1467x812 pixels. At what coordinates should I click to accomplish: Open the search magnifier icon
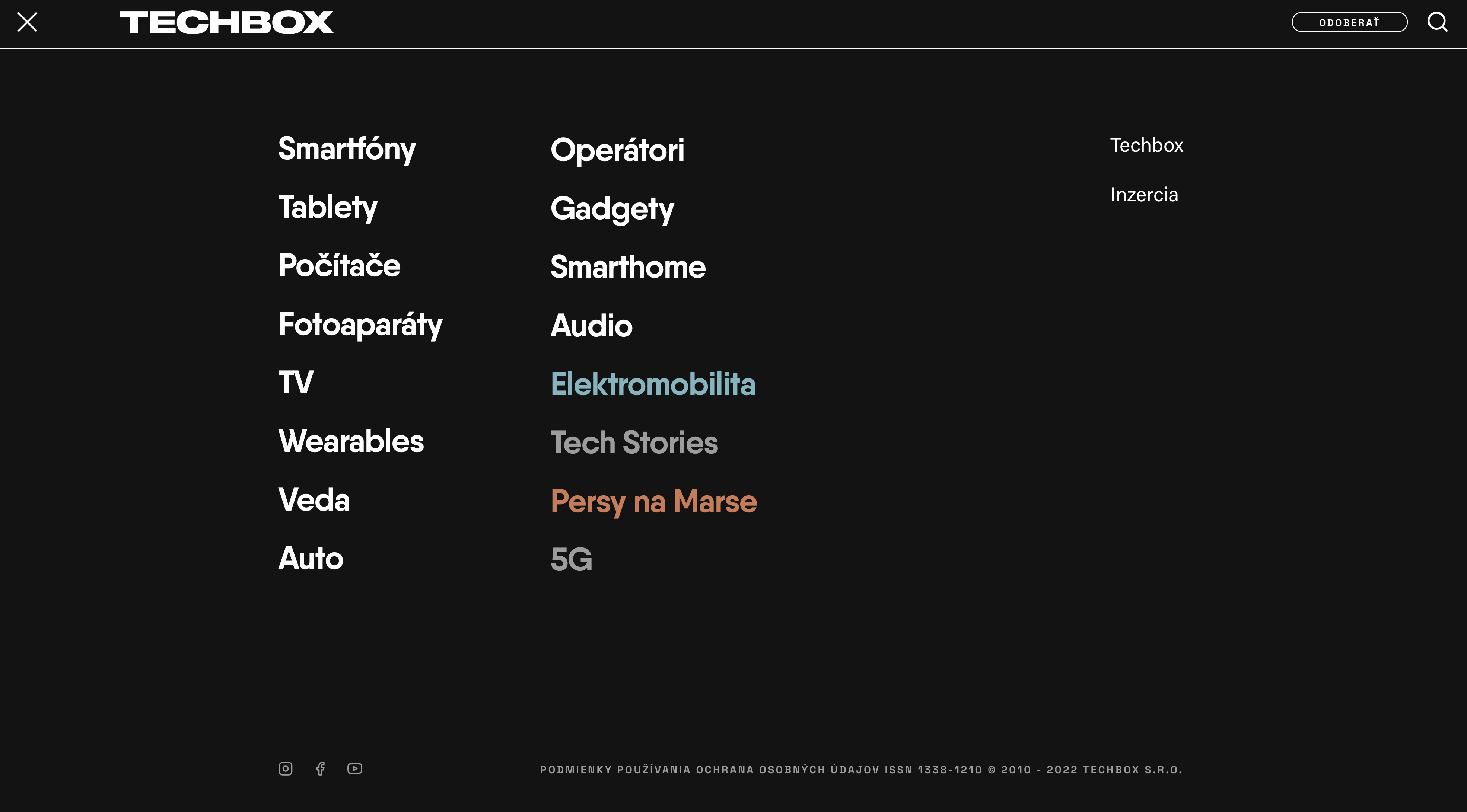tap(1437, 22)
